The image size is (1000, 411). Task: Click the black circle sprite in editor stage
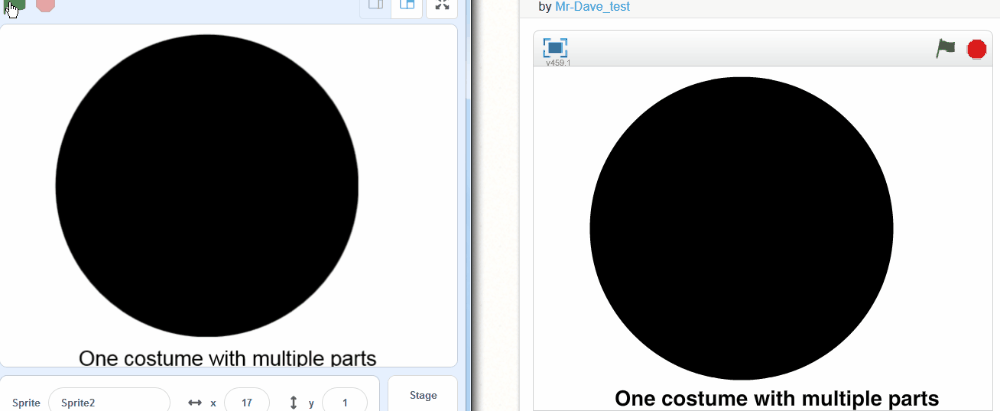tap(207, 185)
